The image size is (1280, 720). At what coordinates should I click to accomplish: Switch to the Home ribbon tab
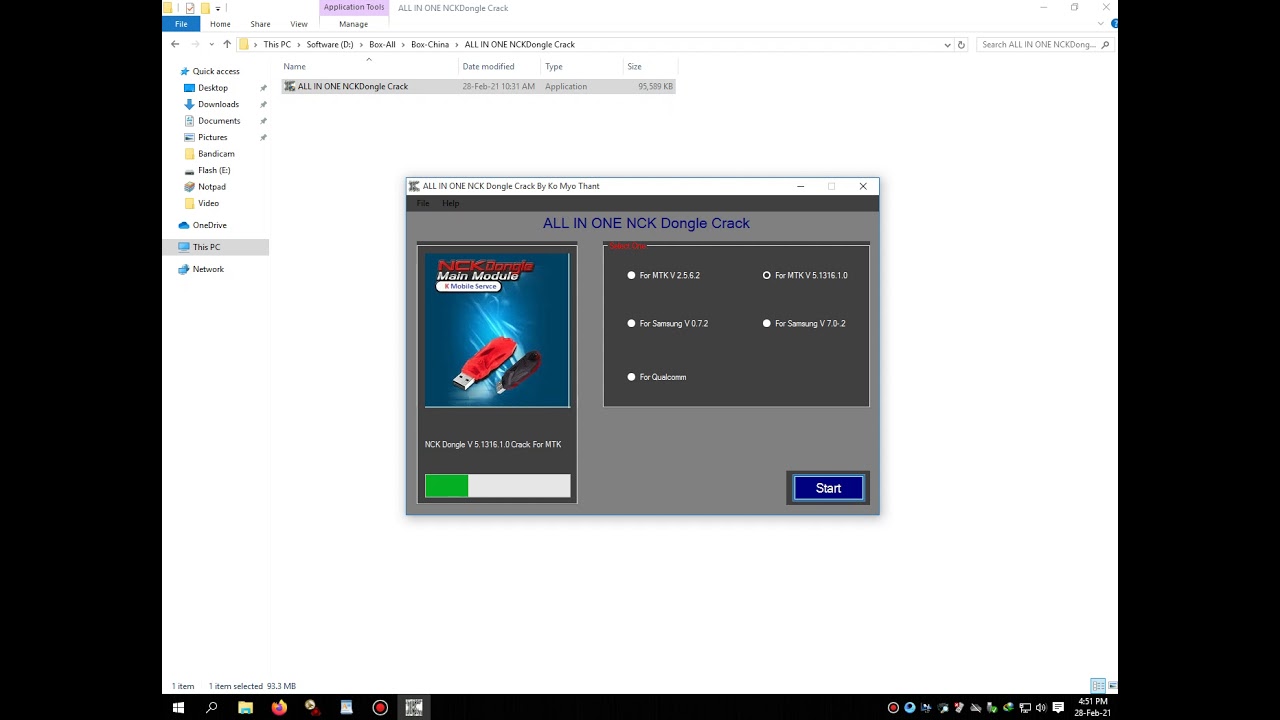220,24
